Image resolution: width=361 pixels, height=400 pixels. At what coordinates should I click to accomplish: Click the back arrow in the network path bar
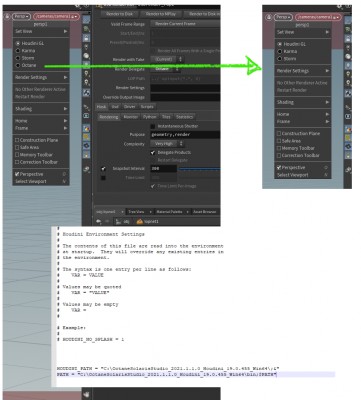pos(99,221)
